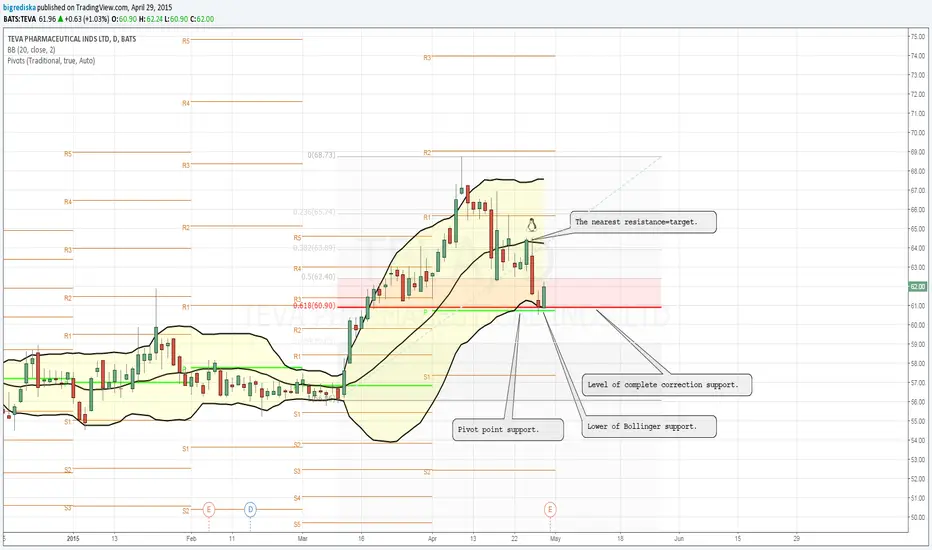Select the BB (20, close, 2) indicator legend
This screenshot has height=550, width=932.
point(32,50)
